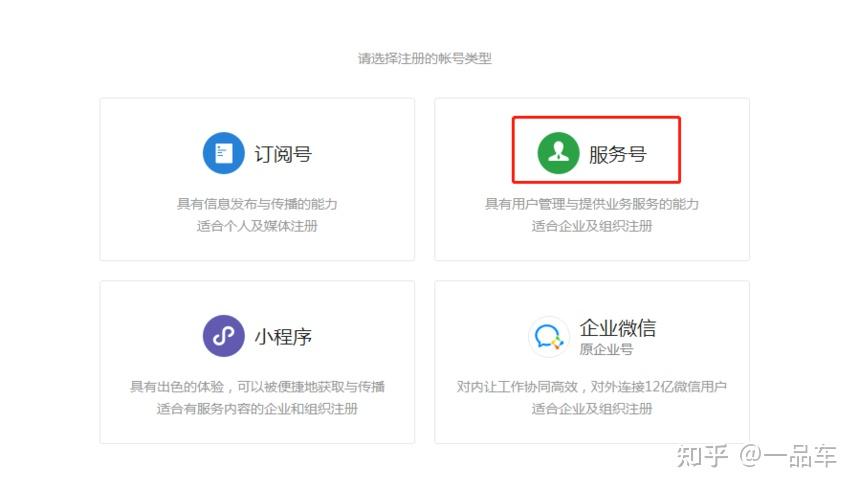Click the 原企业号 subtitle text
Image resolution: width=859 pixels, height=490 pixels.
coord(606,349)
